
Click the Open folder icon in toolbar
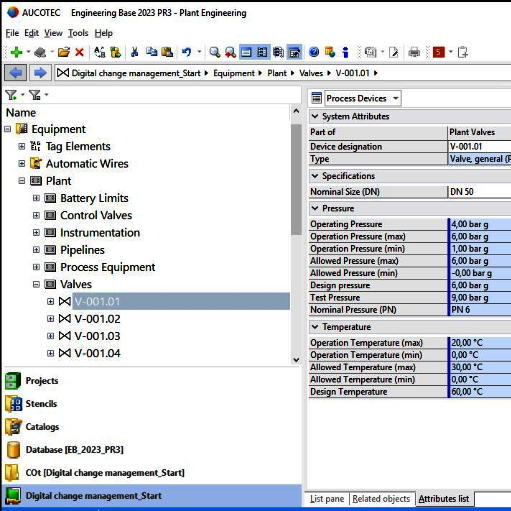click(x=63, y=52)
